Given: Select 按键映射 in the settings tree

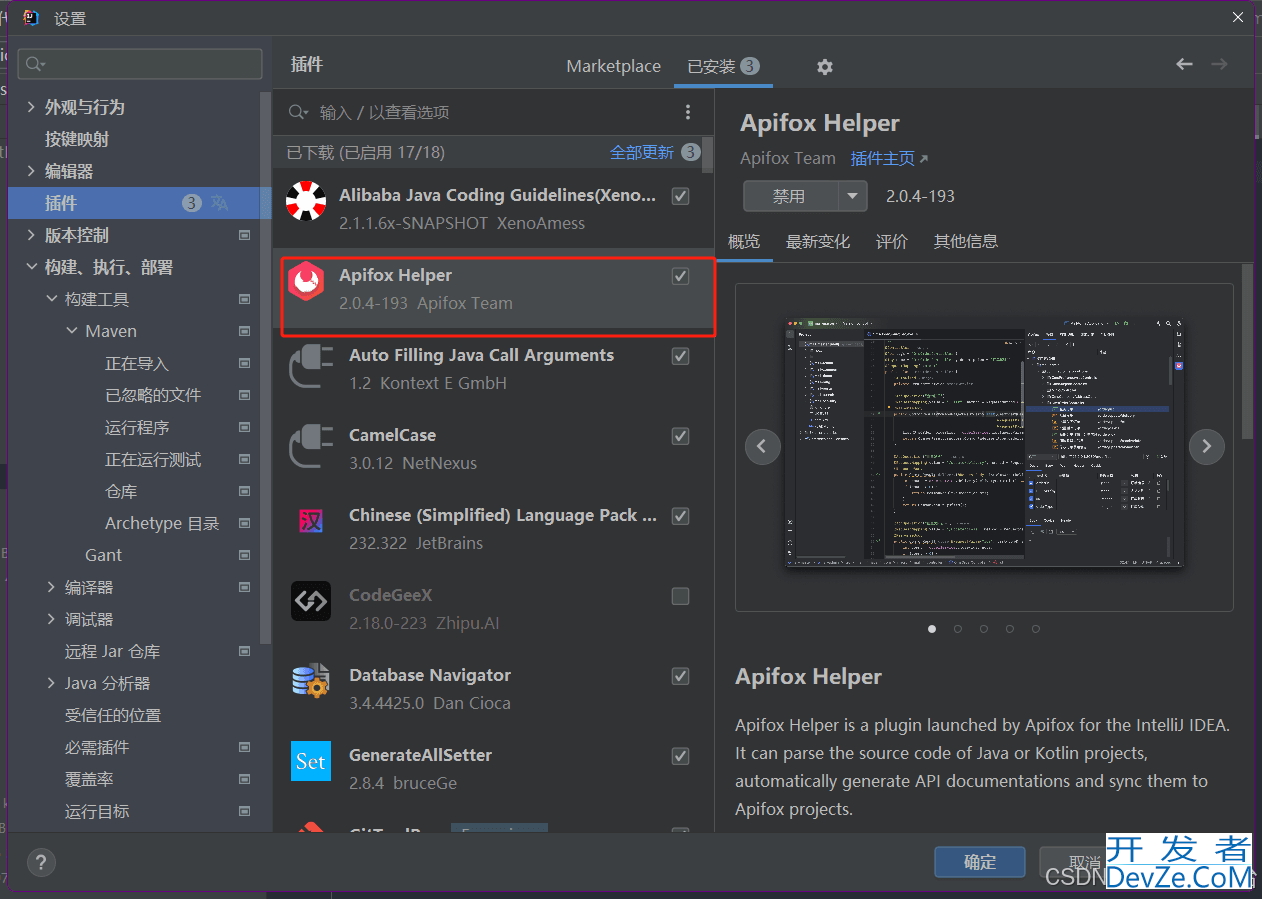Looking at the screenshot, I should click(x=77, y=139).
